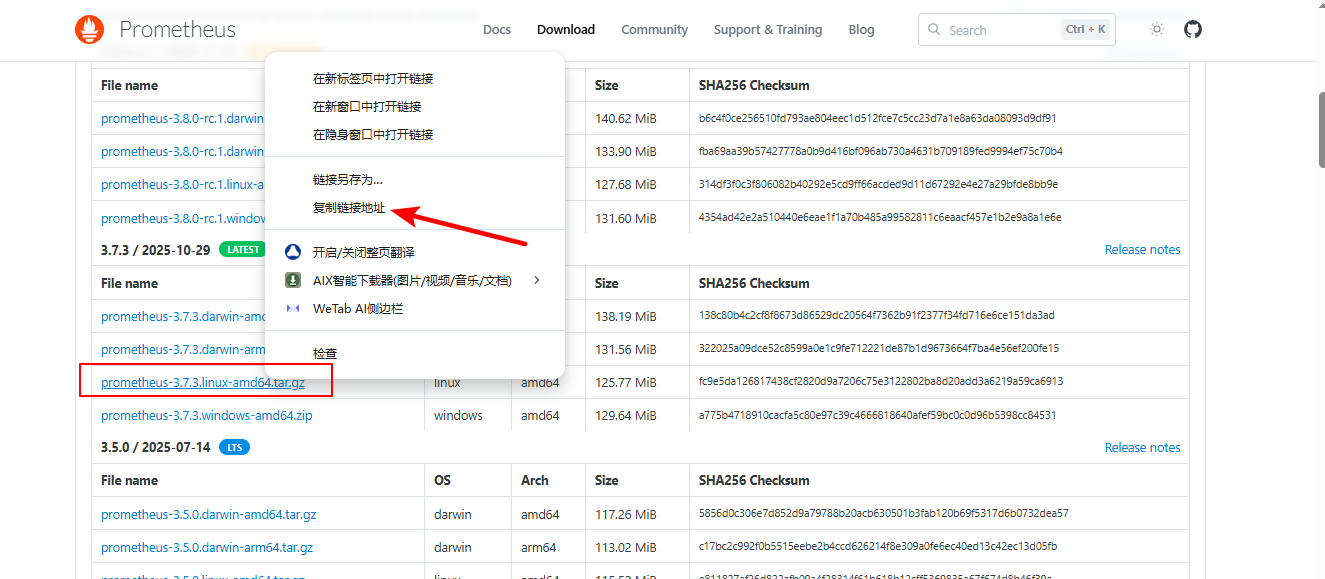Open the GitHub repository icon

point(1192,30)
